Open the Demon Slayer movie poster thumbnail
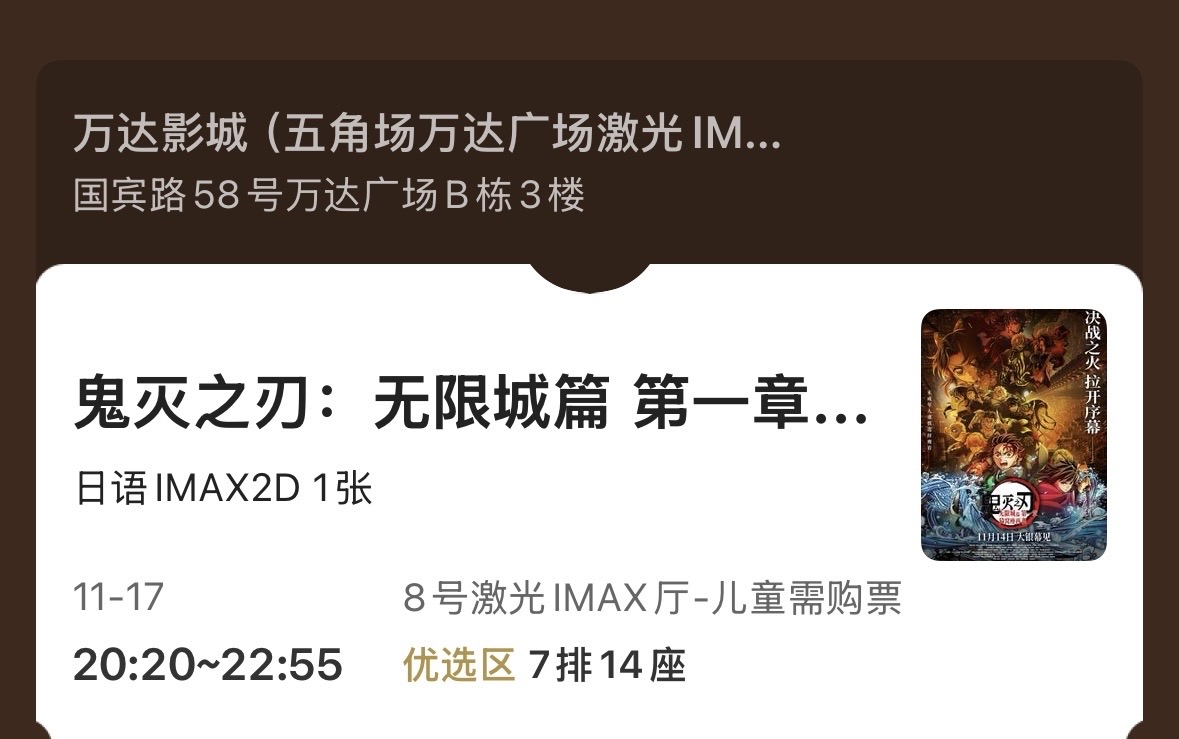 (x=1013, y=435)
